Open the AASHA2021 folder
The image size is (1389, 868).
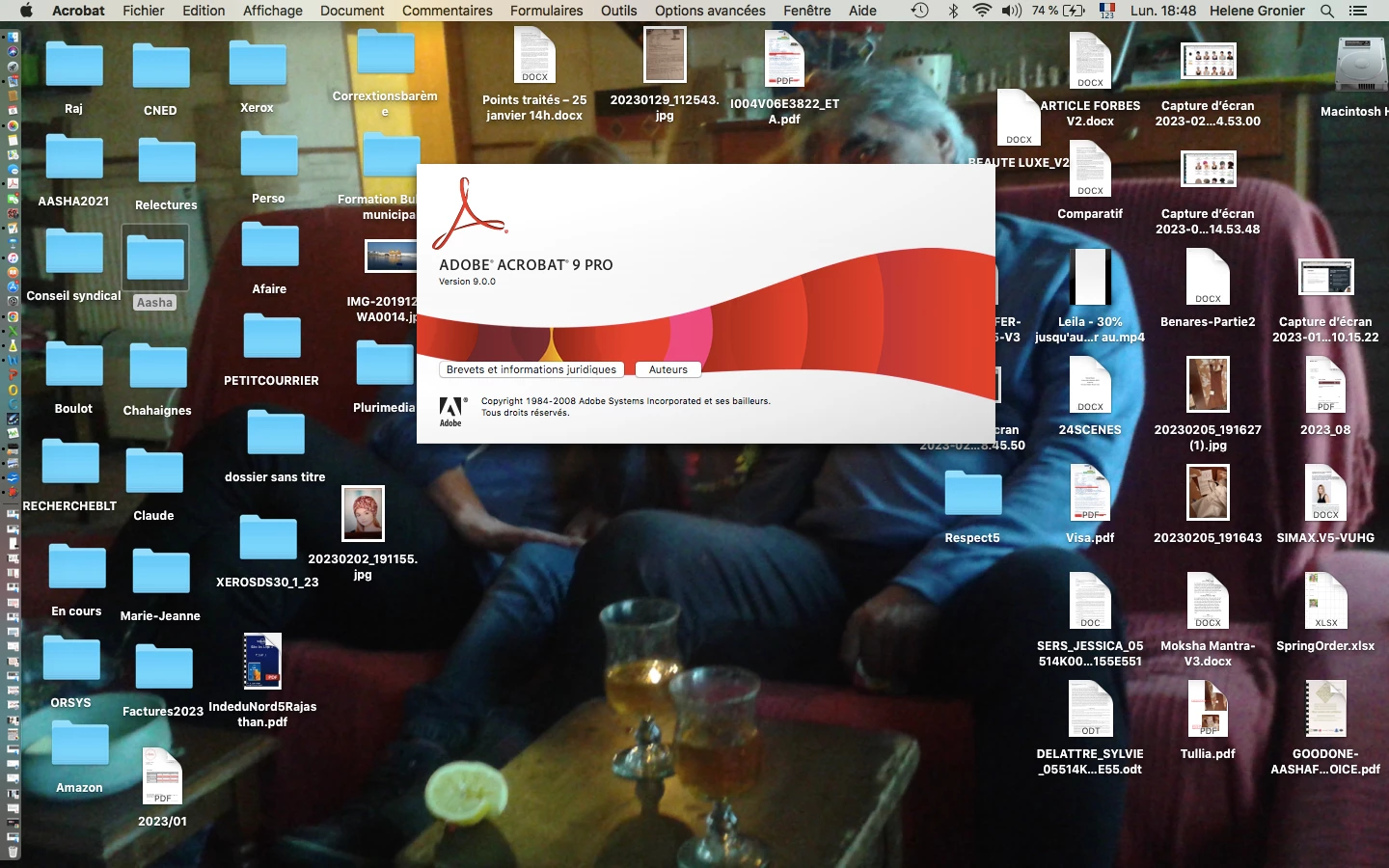(74, 157)
